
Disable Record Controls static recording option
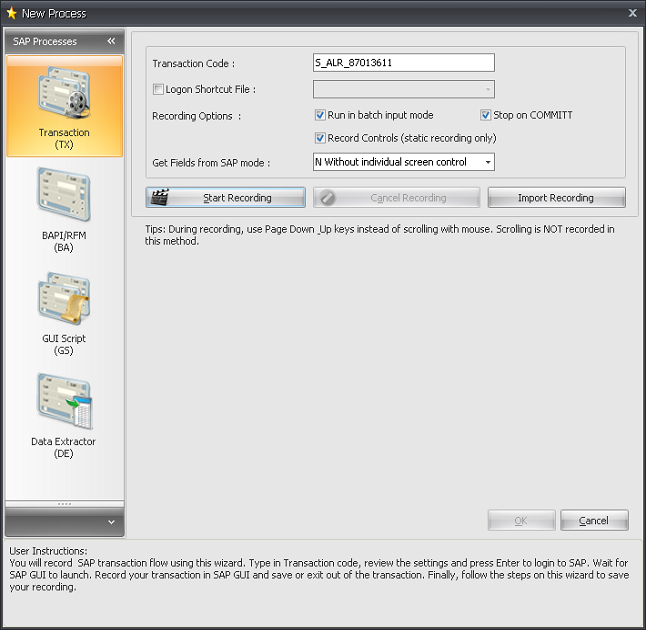(x=320, y=138)
